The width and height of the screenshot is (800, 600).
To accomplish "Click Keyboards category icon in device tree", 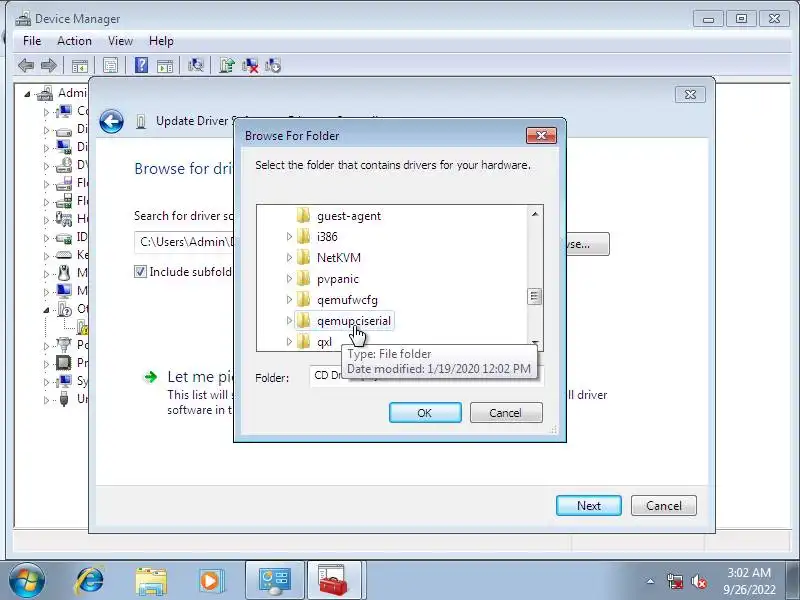I will tap(64, 255).
